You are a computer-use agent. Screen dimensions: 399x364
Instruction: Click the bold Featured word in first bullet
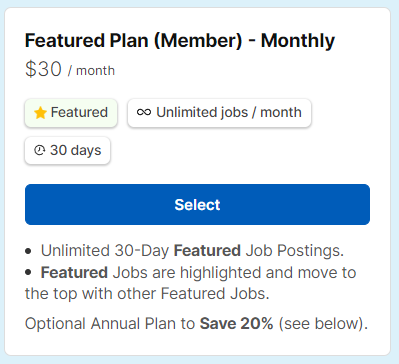pyautogui.click(x=207, y=251)
